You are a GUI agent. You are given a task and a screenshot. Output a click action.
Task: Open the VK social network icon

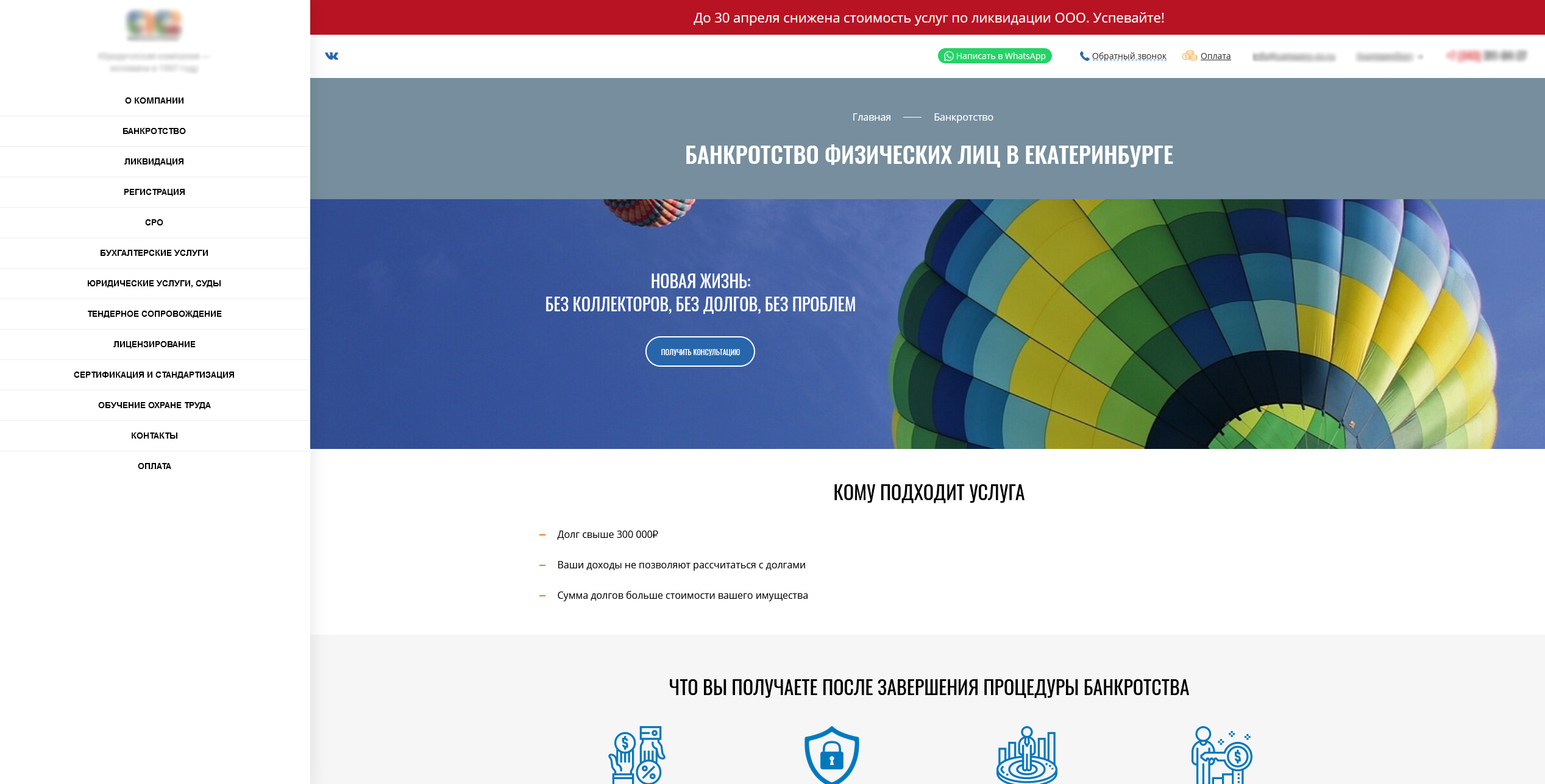point(332,56)
